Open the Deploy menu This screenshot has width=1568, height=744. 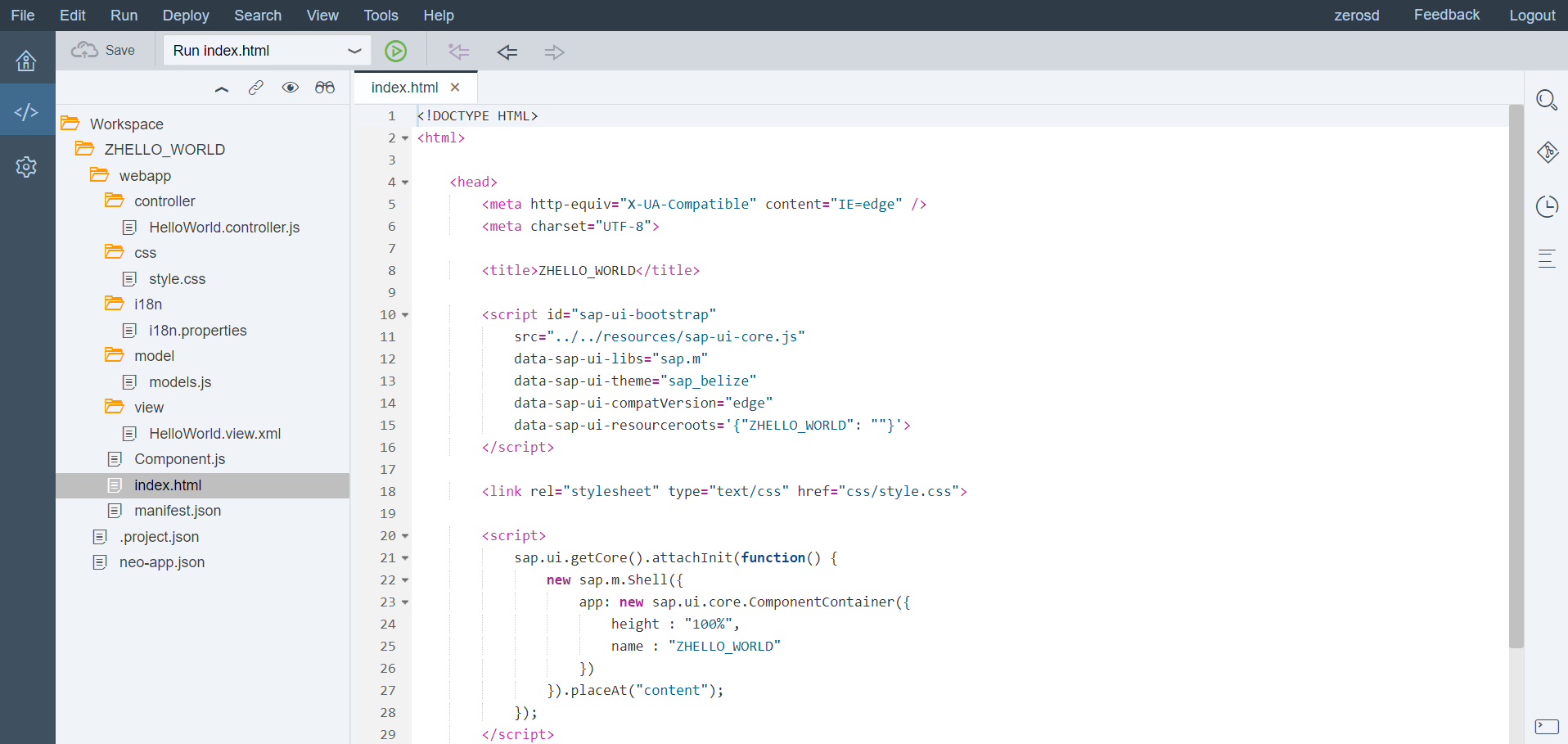(x=186, y=16)
